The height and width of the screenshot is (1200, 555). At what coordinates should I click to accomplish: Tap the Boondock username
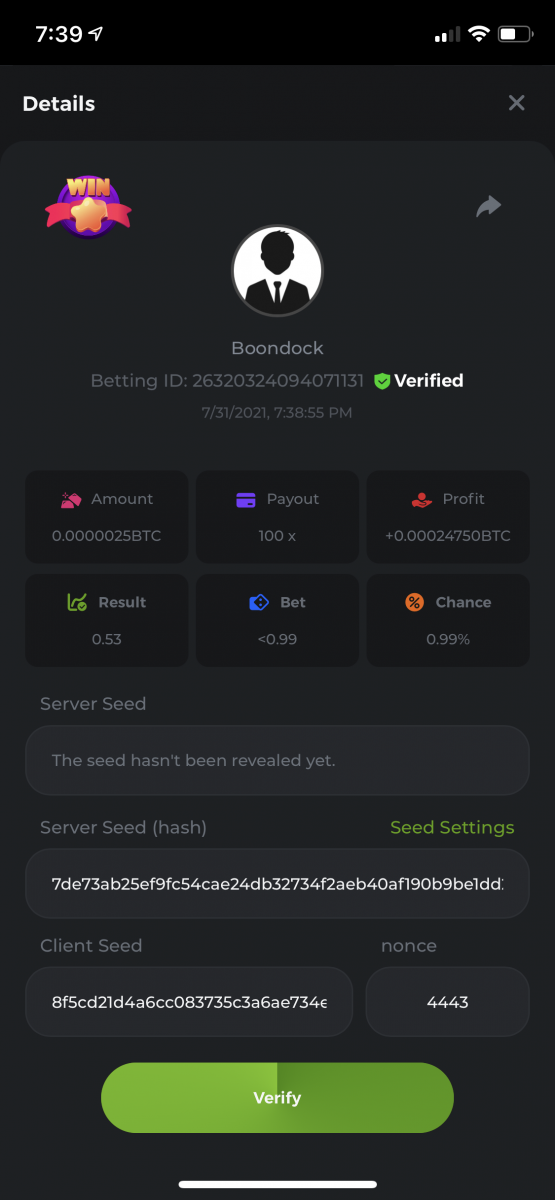277,348
